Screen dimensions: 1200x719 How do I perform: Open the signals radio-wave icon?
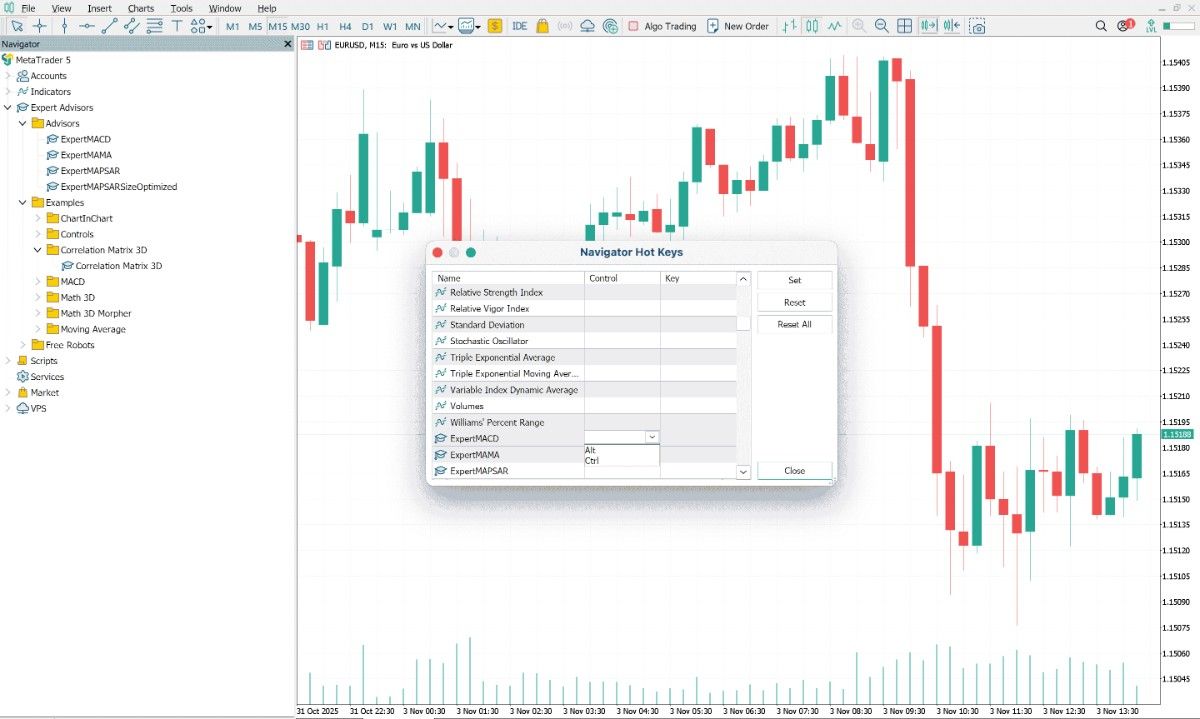pos(565,26)
